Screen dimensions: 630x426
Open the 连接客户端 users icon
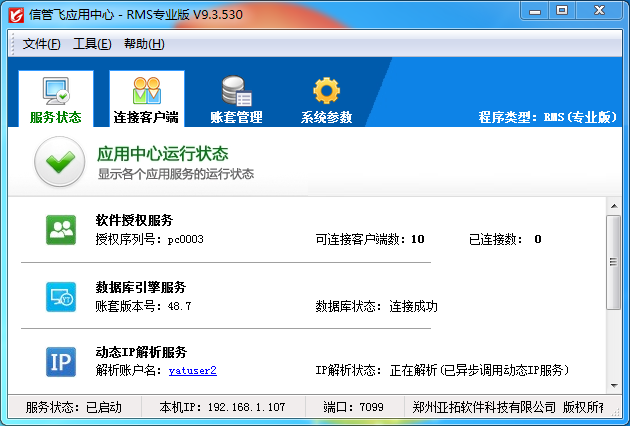147,91
